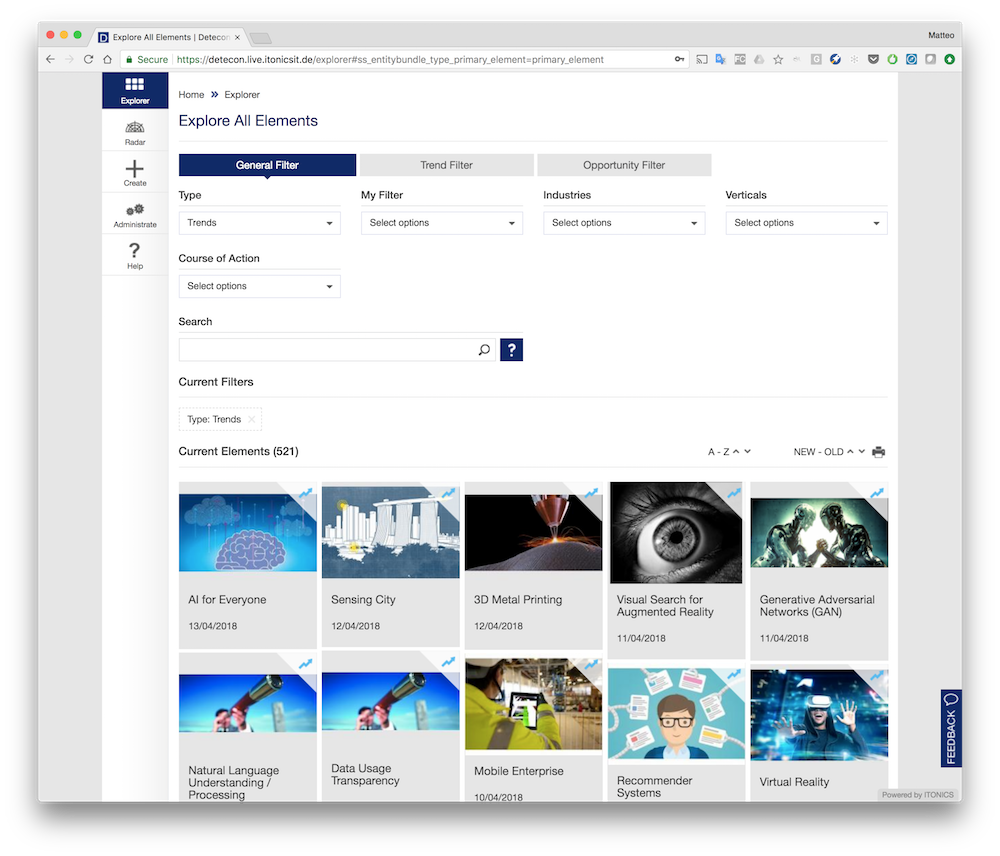
Task: Click trend icon on 3D Metal Printing card
Action: coord(592,492)
